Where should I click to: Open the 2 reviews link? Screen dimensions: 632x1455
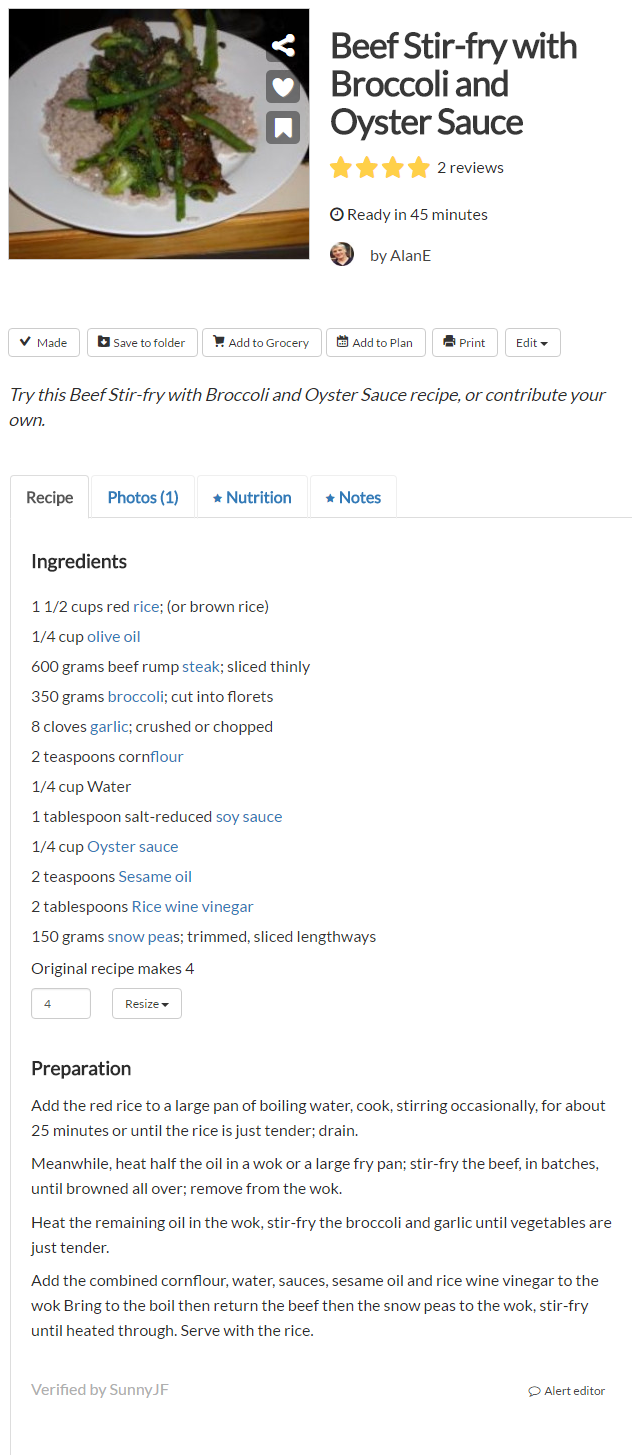pos(470,168)
